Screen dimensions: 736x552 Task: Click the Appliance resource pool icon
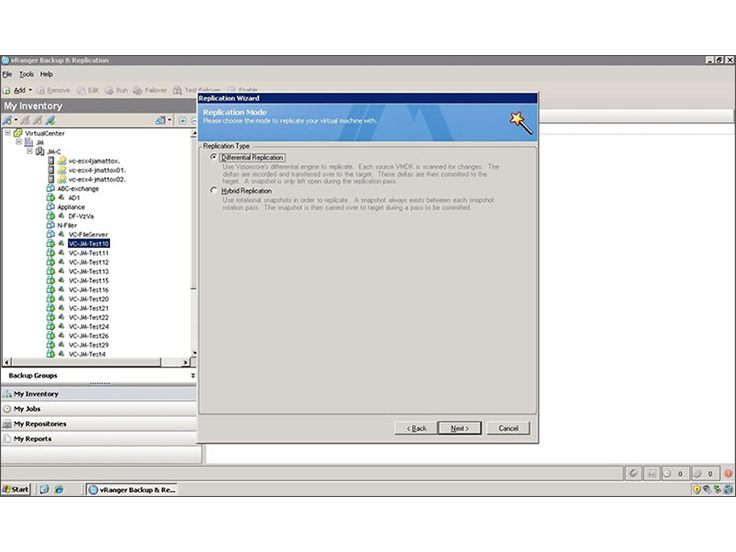point(51,207)
